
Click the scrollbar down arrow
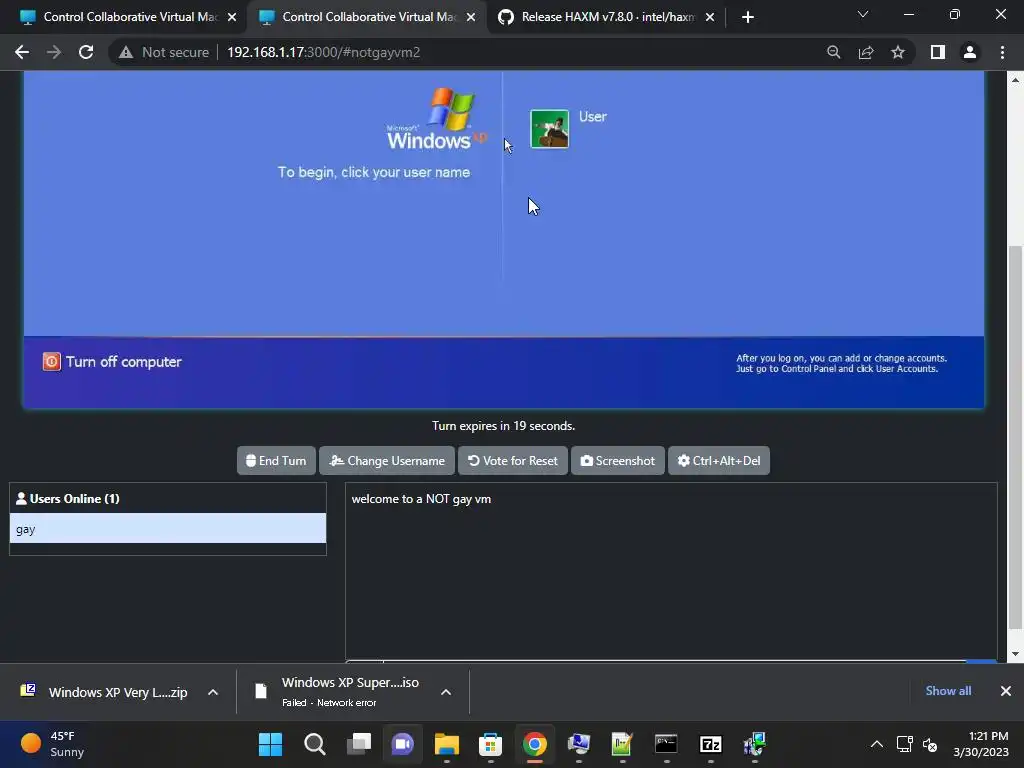tap(1016, 654)
